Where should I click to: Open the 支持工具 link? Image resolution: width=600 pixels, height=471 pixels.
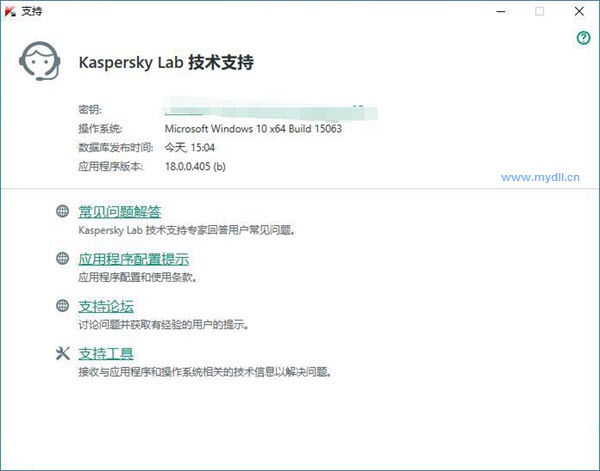tap(106, 354)
